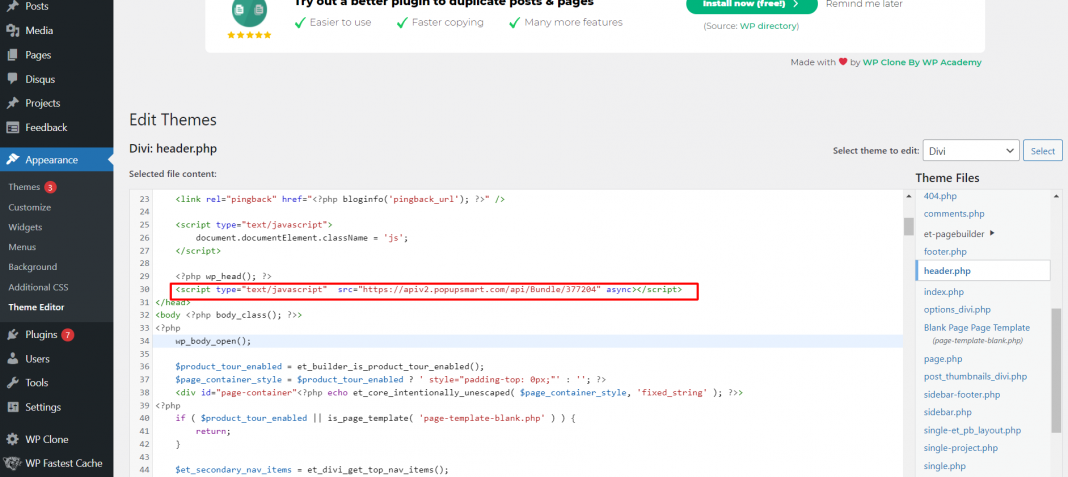Click the Users person icon
The width and height of the screenshot is (1068, 477).
pos(12,358)
